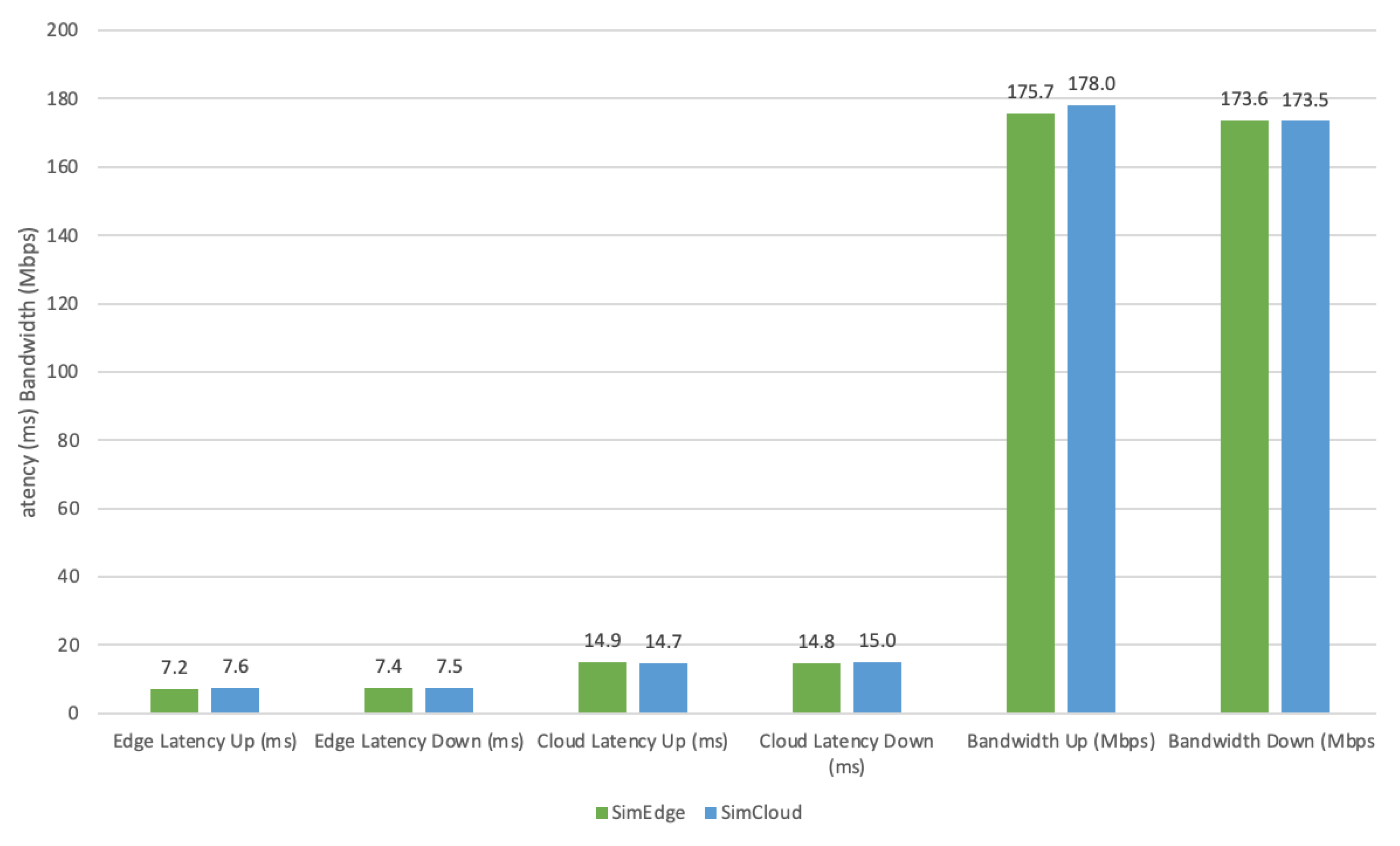Click the Edge Latency Up axis label
Viewport: 1400px width, 846px height.
205,741
